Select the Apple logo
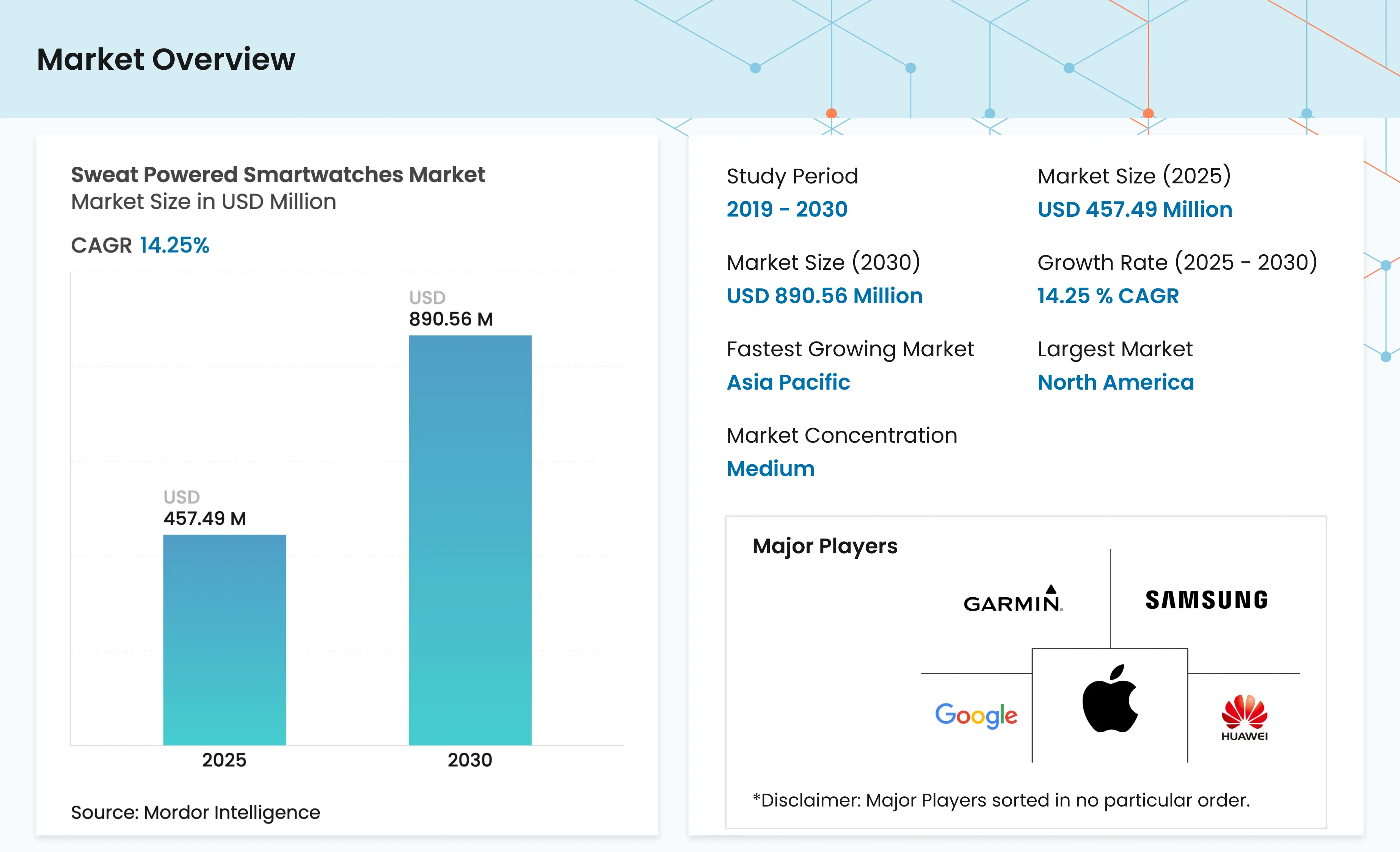Viewport: 1400px width, 852px height. [x=1110, y=699]
